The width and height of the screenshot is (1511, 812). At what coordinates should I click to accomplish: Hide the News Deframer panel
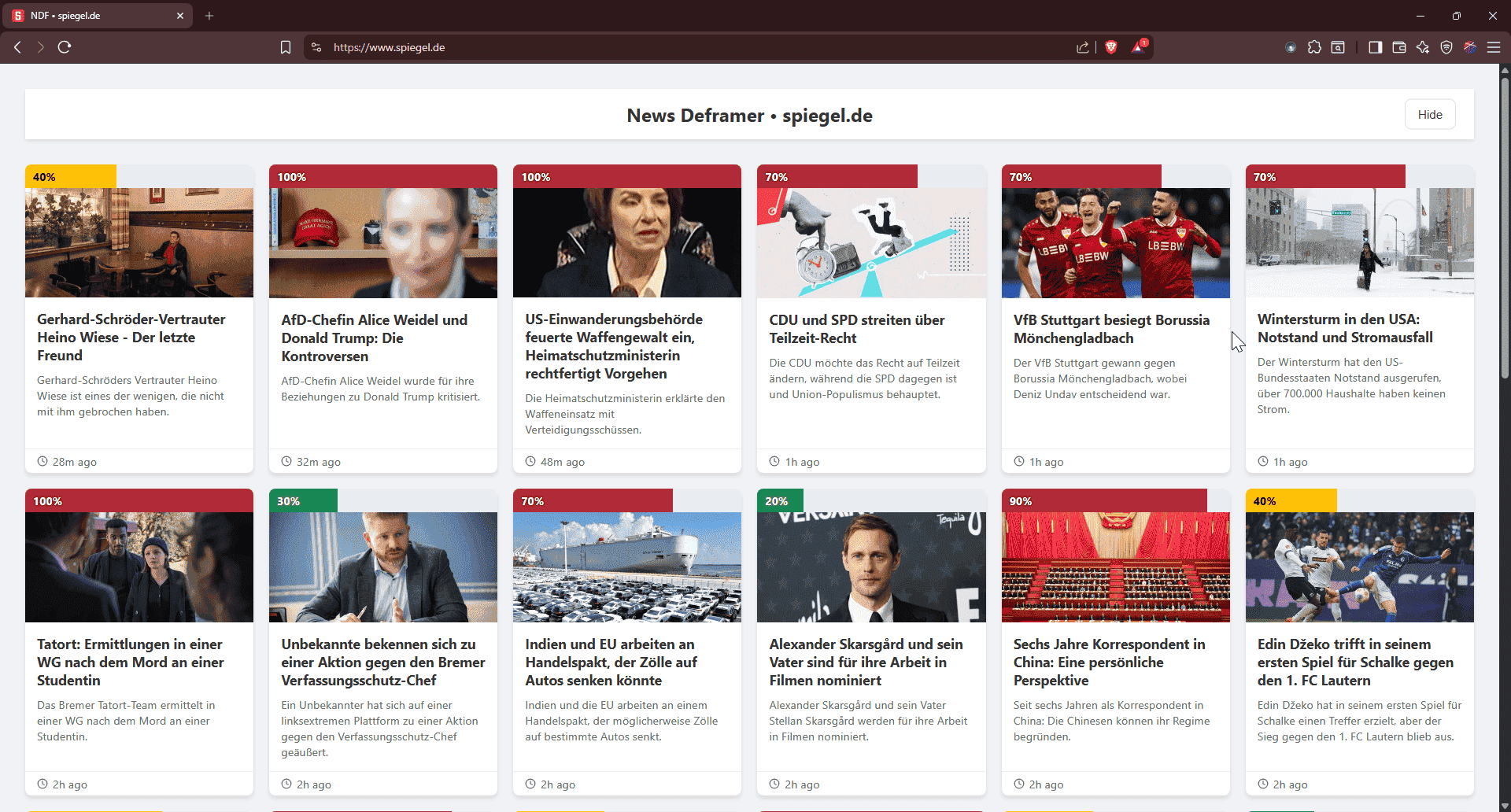tap(1429, 115)
